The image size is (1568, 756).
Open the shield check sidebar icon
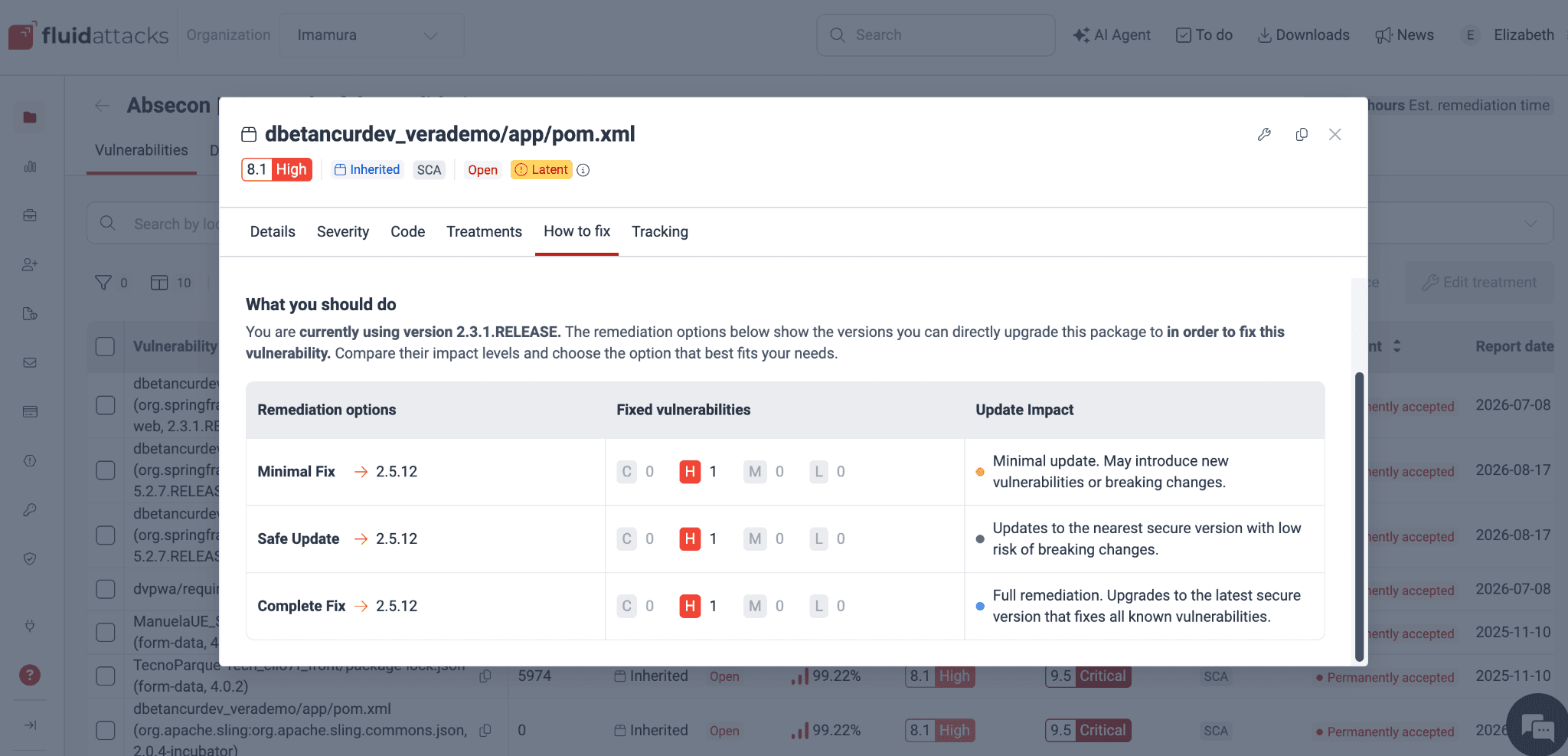30,558
